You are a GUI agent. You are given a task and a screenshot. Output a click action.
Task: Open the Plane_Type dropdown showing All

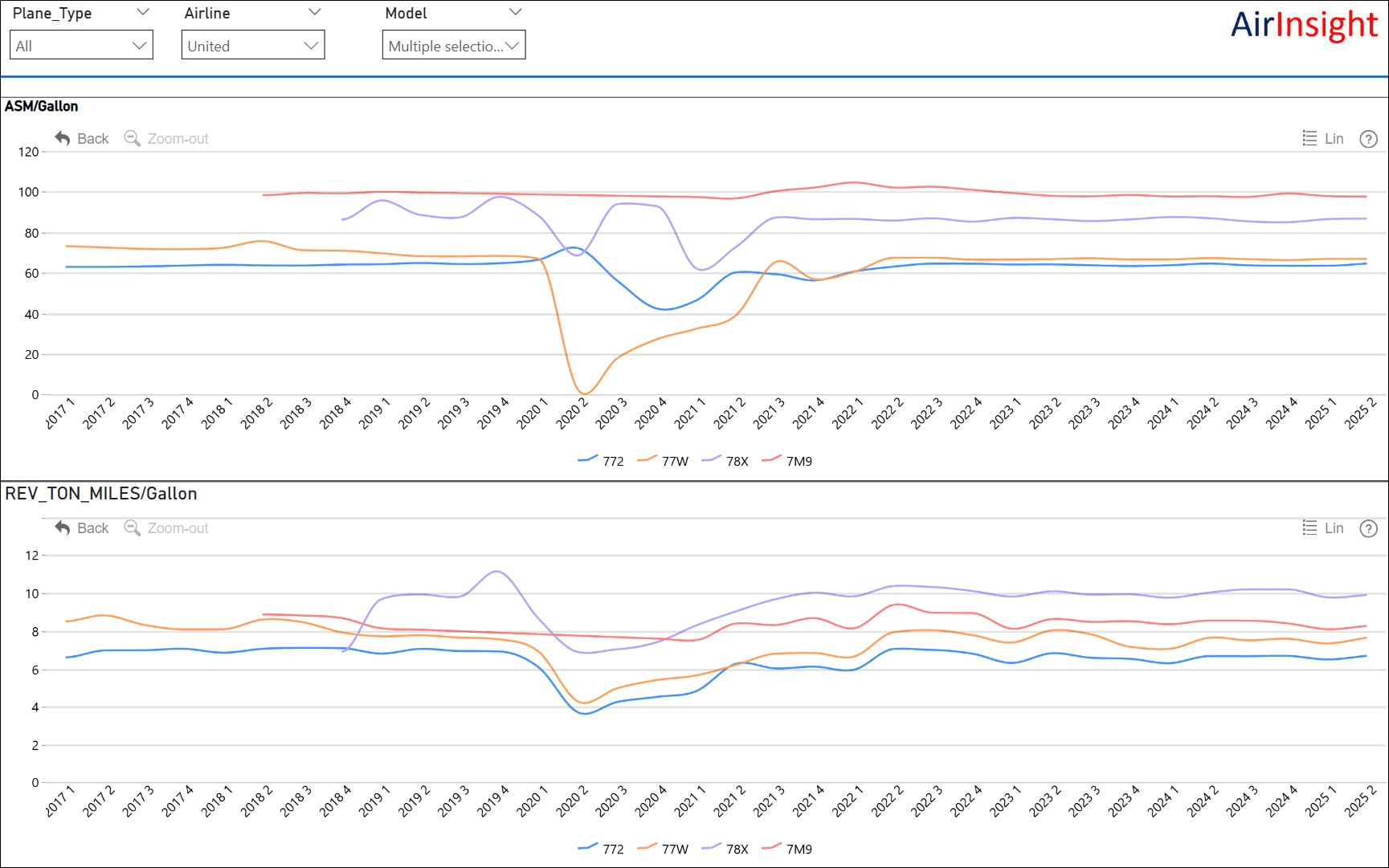point(81,46)
